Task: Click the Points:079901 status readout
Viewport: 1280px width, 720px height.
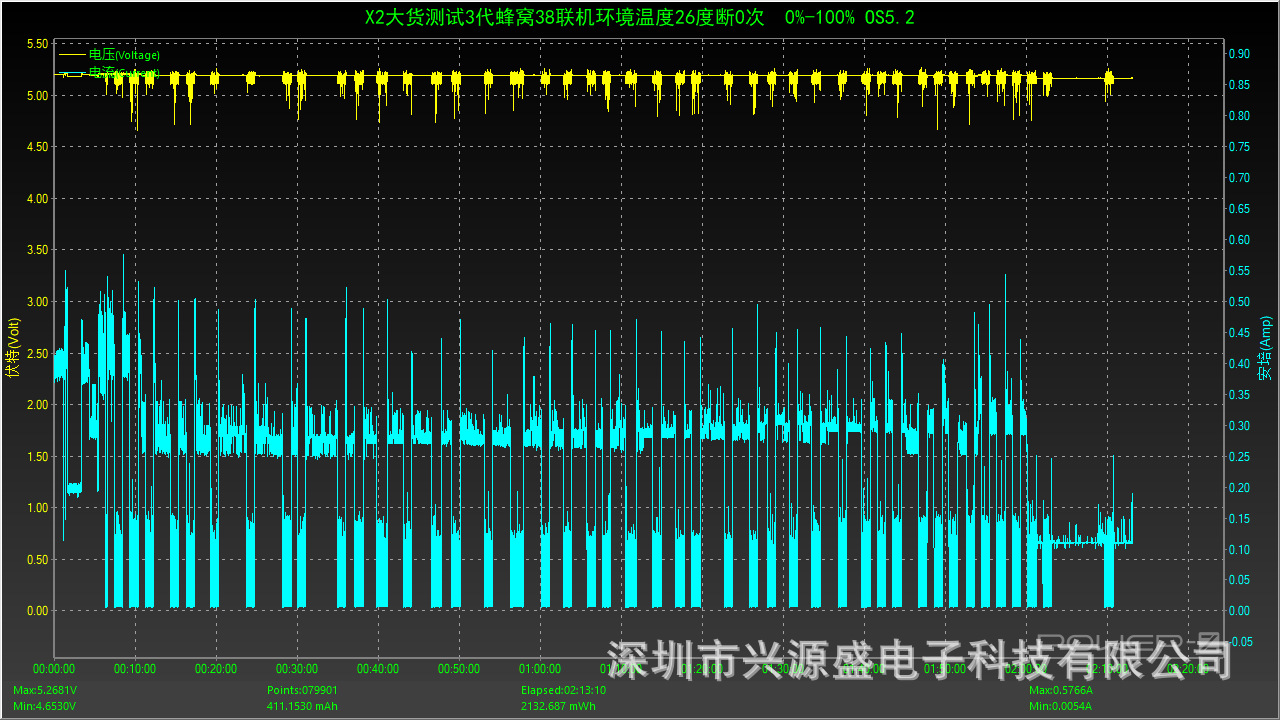Action: (301, 691)
